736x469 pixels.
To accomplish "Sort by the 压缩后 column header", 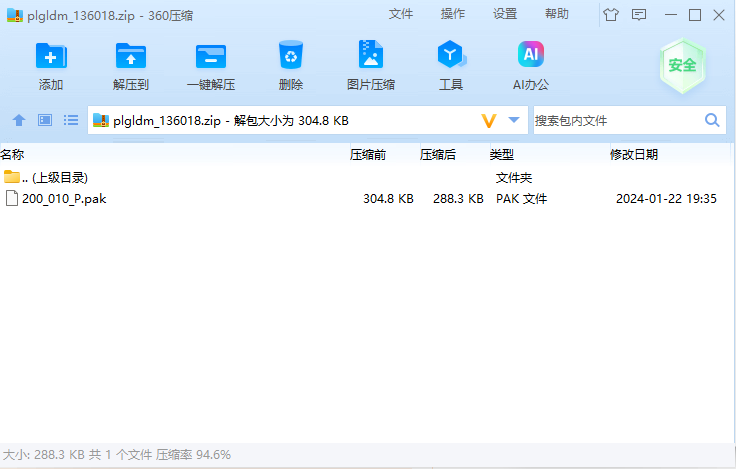I will click(438, 154).
